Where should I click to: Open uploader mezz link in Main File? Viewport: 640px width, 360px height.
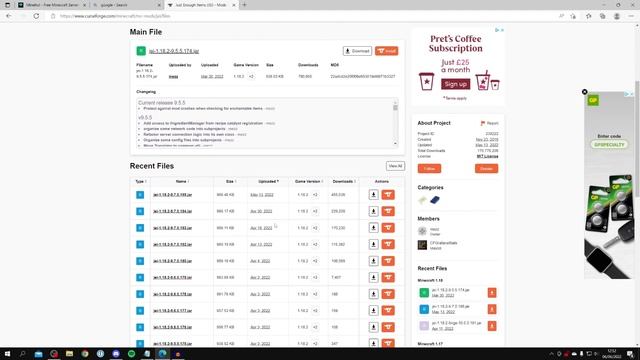point(173,76)
